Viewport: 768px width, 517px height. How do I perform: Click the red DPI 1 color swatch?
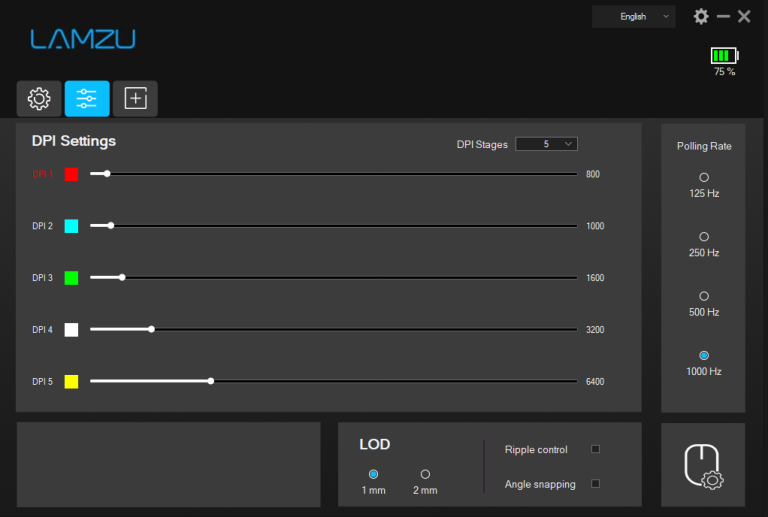(71, 174)
